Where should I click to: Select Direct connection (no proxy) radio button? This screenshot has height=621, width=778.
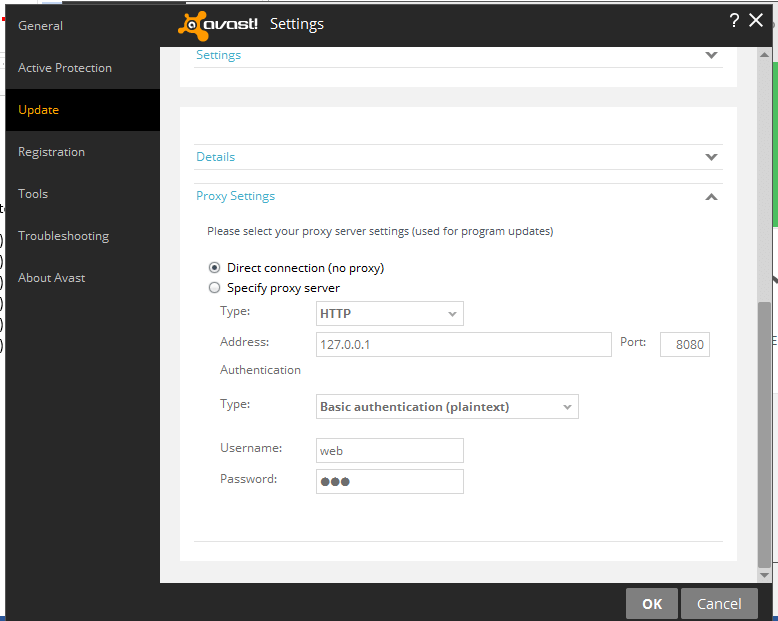click(214, 268)
